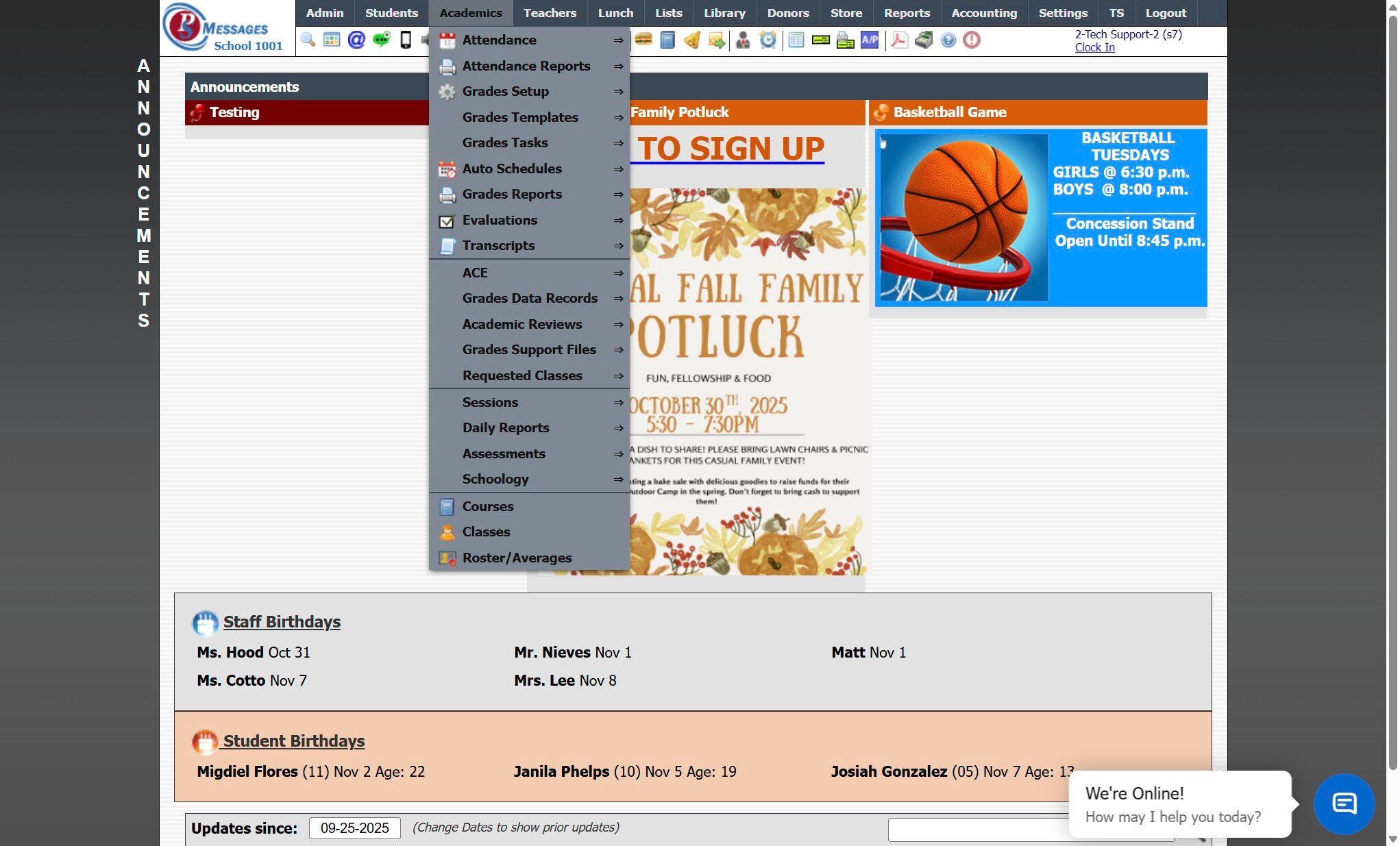Select Roster/Averages from the menu
1400x846 pixels.
click(x=517, y=558)
